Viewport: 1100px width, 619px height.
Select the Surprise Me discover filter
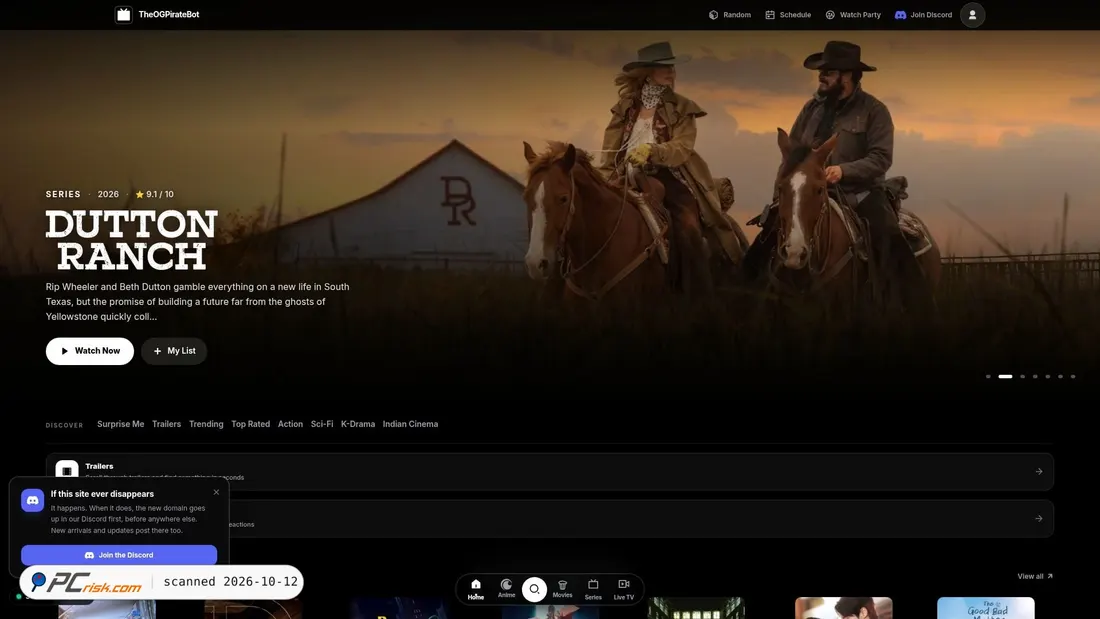tap(121, 424)
